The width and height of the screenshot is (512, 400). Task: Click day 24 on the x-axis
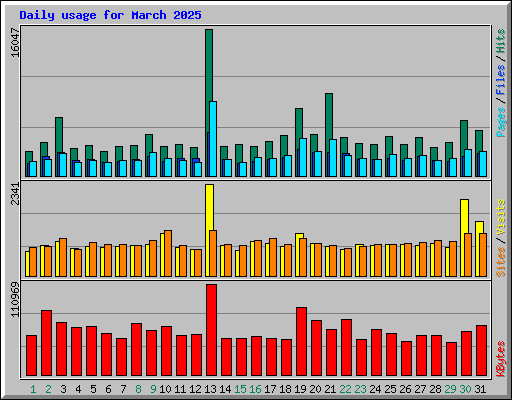tap(375, 389)
